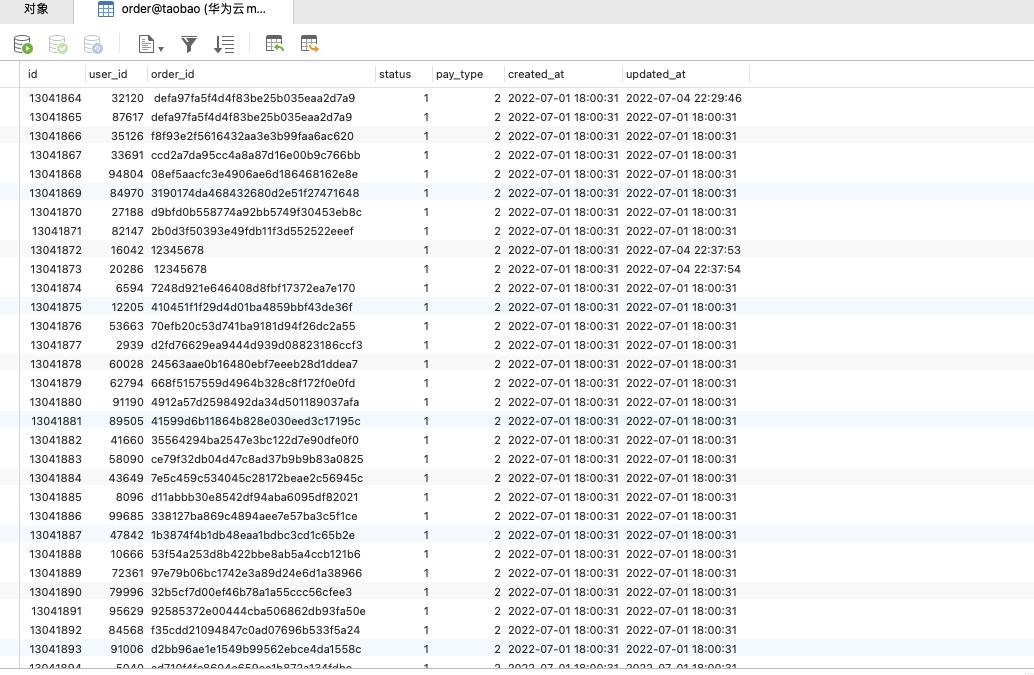Click the Begin Transaction database icon
Screen dimensions: 1034x675
tap(23, 44)
